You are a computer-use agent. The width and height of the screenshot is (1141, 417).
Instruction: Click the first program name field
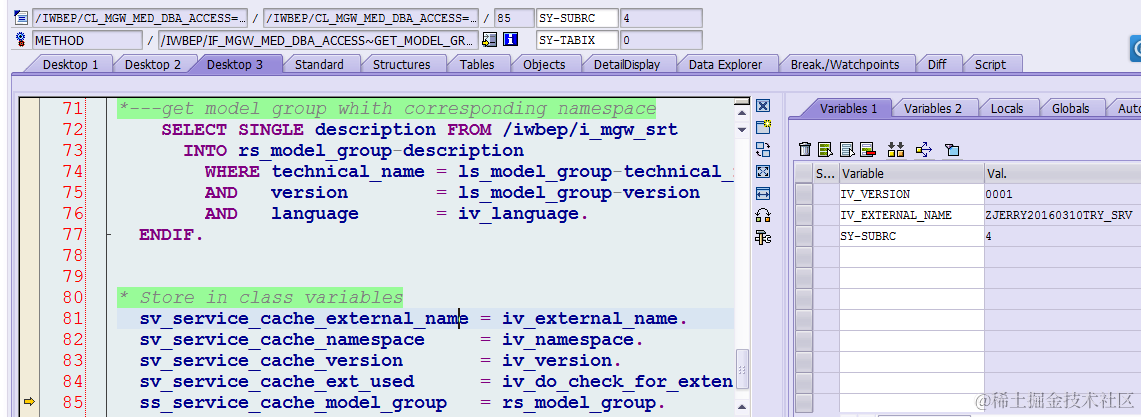140,17
